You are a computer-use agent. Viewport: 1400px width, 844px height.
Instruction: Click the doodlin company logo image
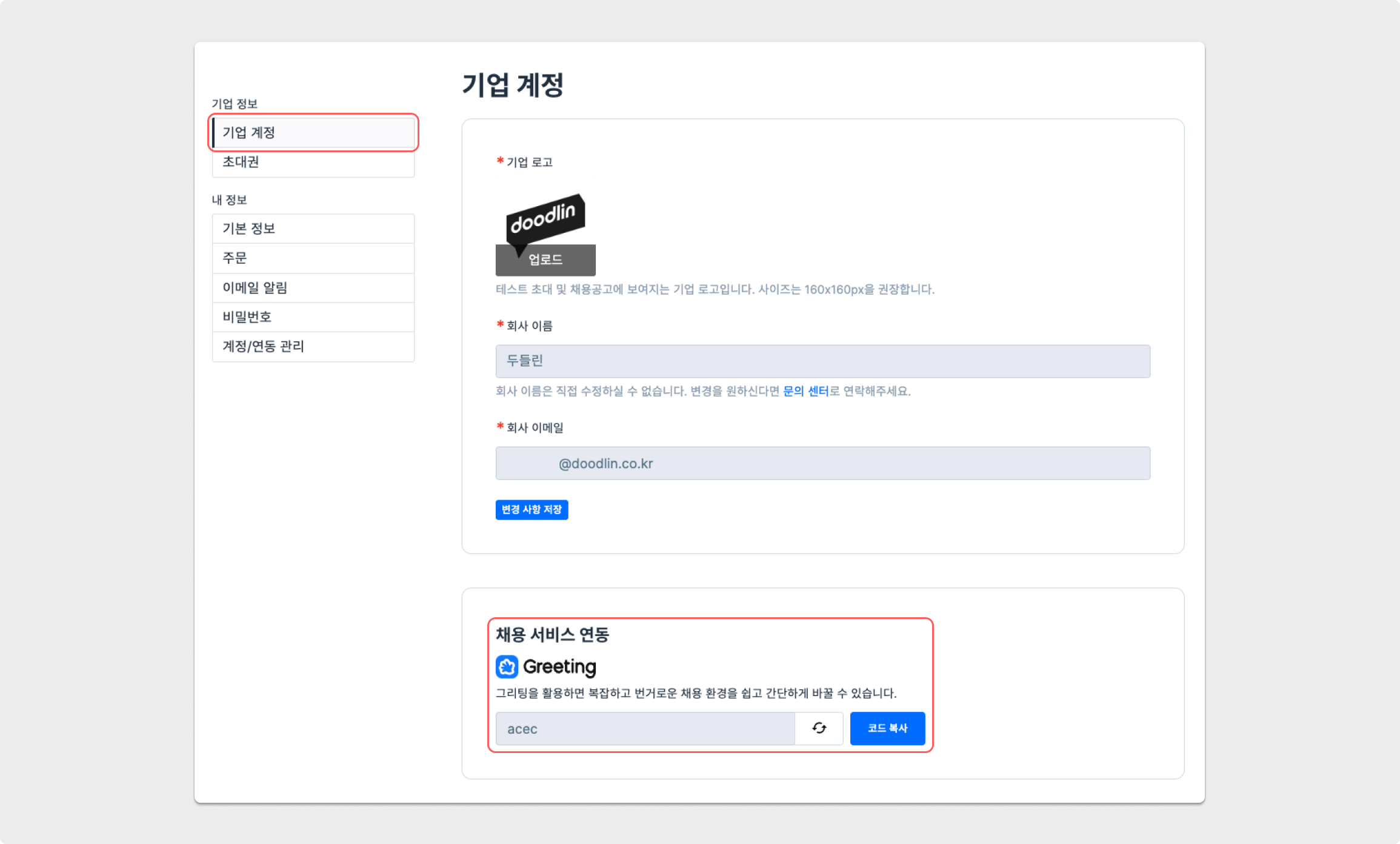tap(545, 216)
